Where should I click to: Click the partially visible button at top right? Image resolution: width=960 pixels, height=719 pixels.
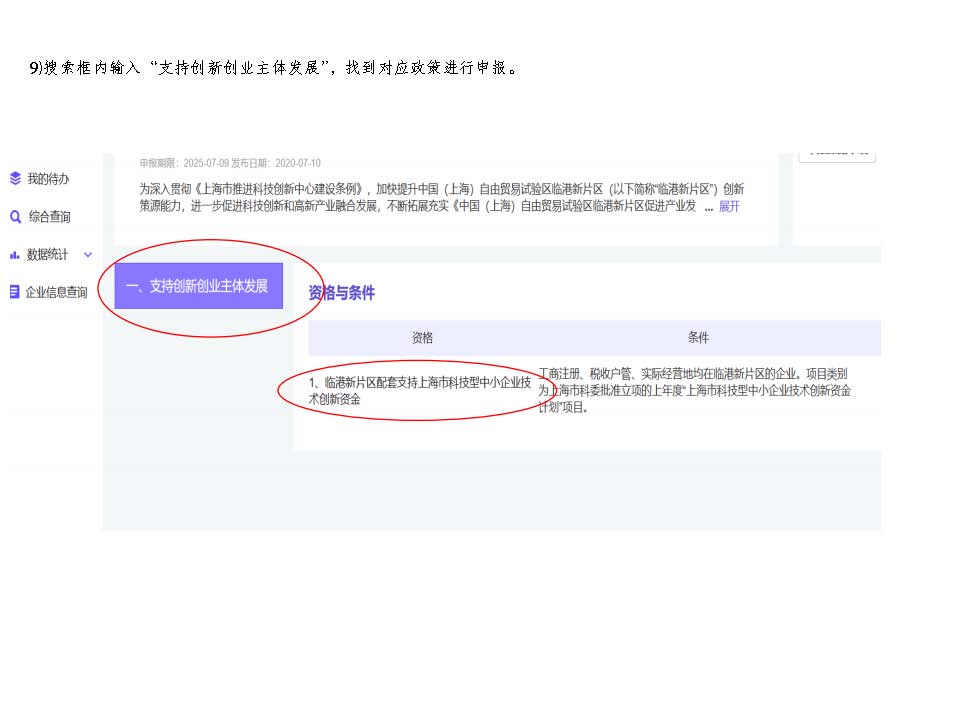coord(836,153)
